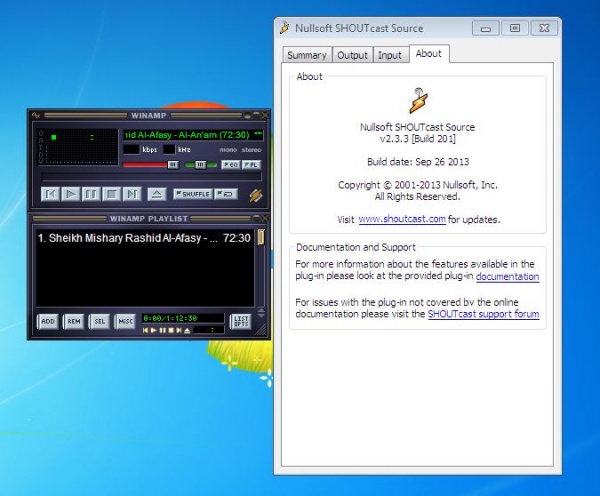Click mini eject button in Winamp Playlist
600x496 pixels.
[x=187, y=330]
